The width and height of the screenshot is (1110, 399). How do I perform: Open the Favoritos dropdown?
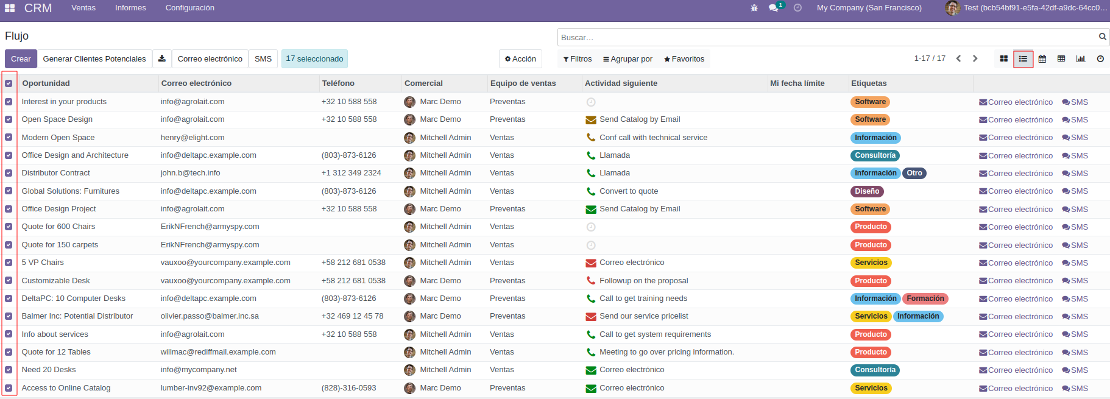(684, 59)
